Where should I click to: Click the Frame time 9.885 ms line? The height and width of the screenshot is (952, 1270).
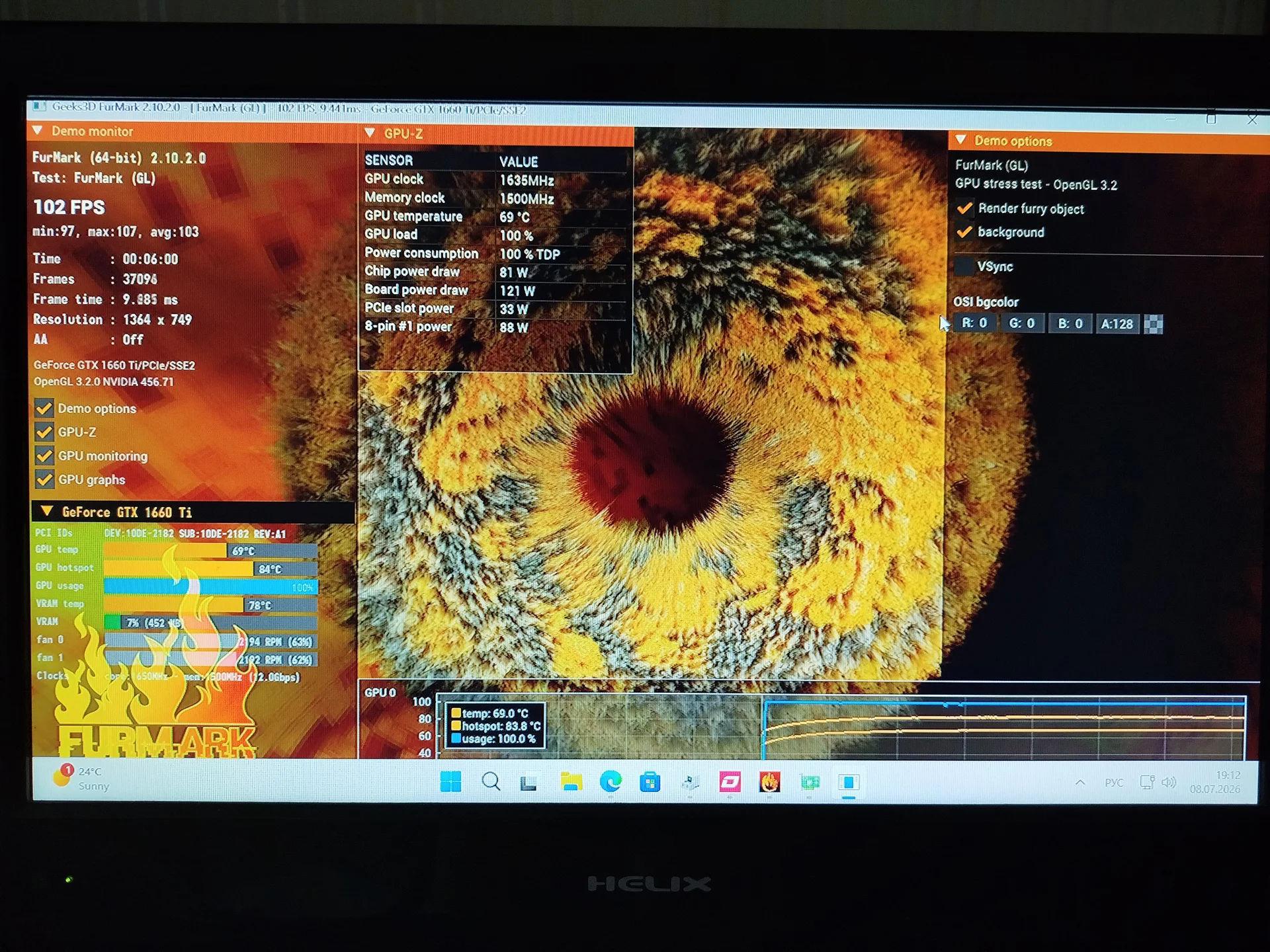pos(106,299)
